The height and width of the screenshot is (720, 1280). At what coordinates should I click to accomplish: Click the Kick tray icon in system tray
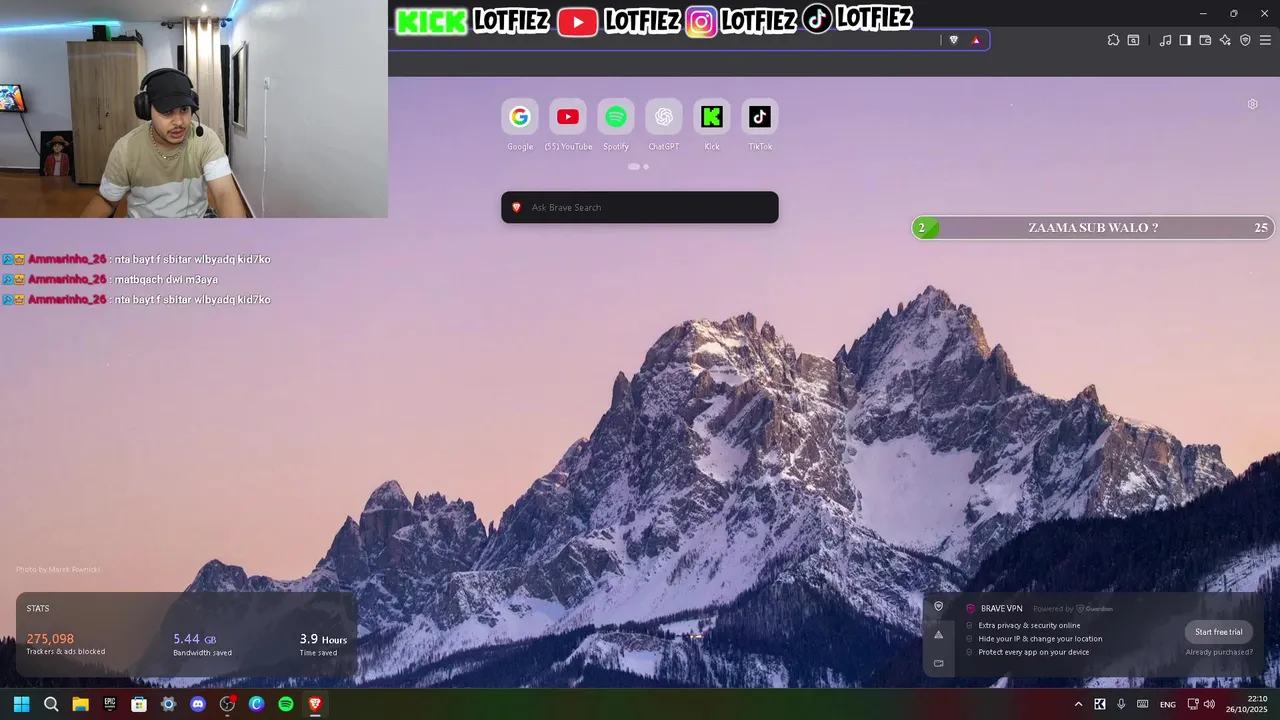point(1100,704)
